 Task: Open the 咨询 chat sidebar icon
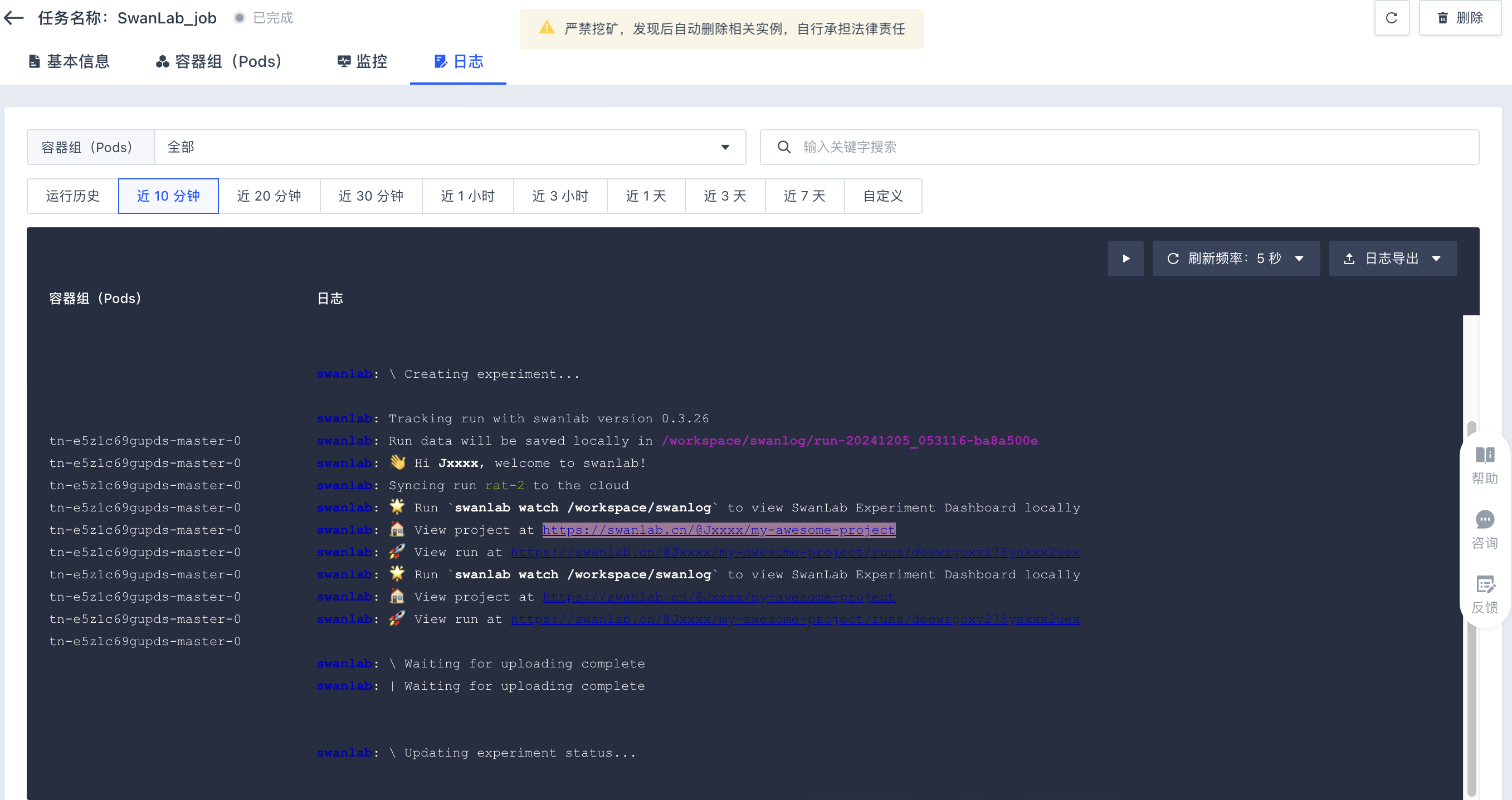coord(1484,530)
